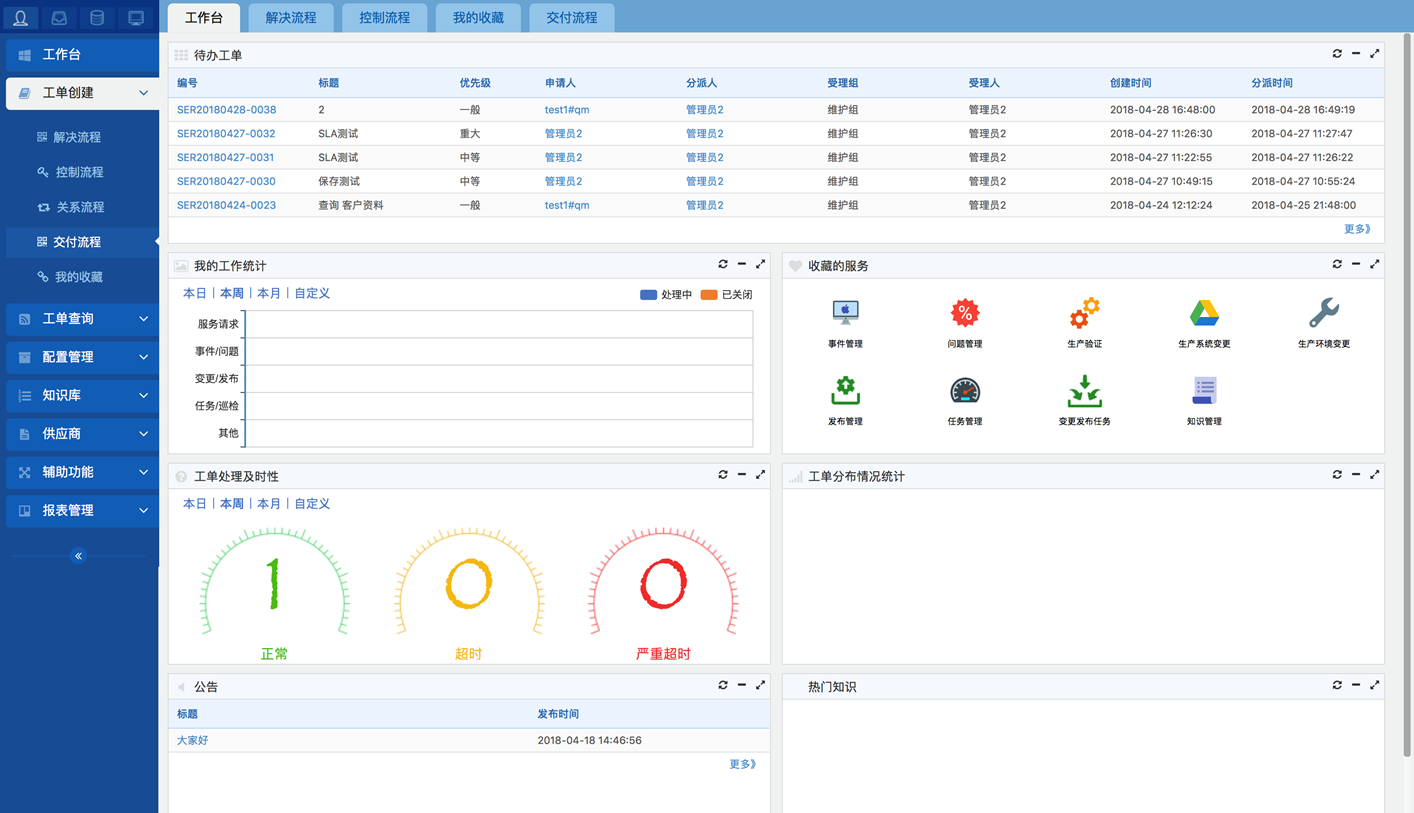Viewport: 1414px width, 813px height.
Task: Click the 任务管理 gauge icon
Action: (x=964, y=391)
